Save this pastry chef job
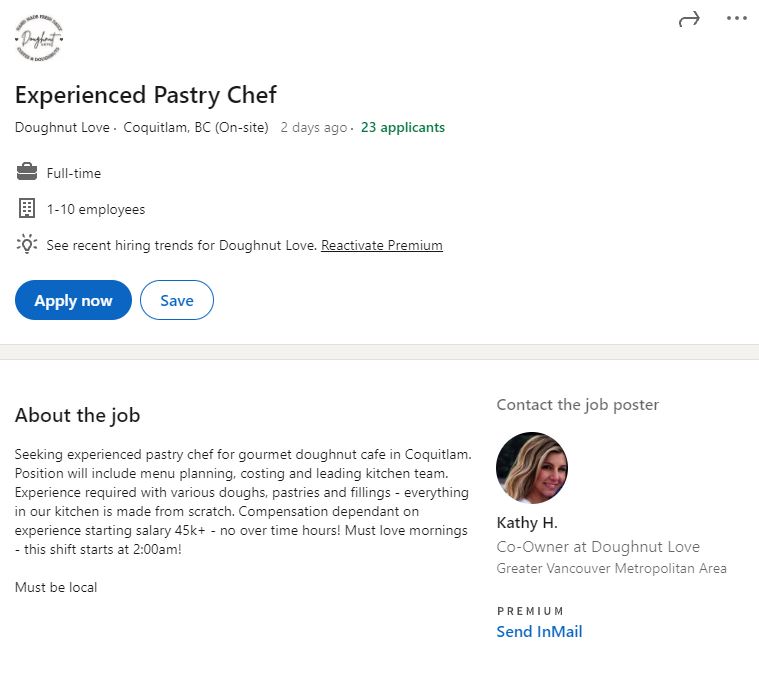This screenshot has width=759, height=685. (177, 300)
